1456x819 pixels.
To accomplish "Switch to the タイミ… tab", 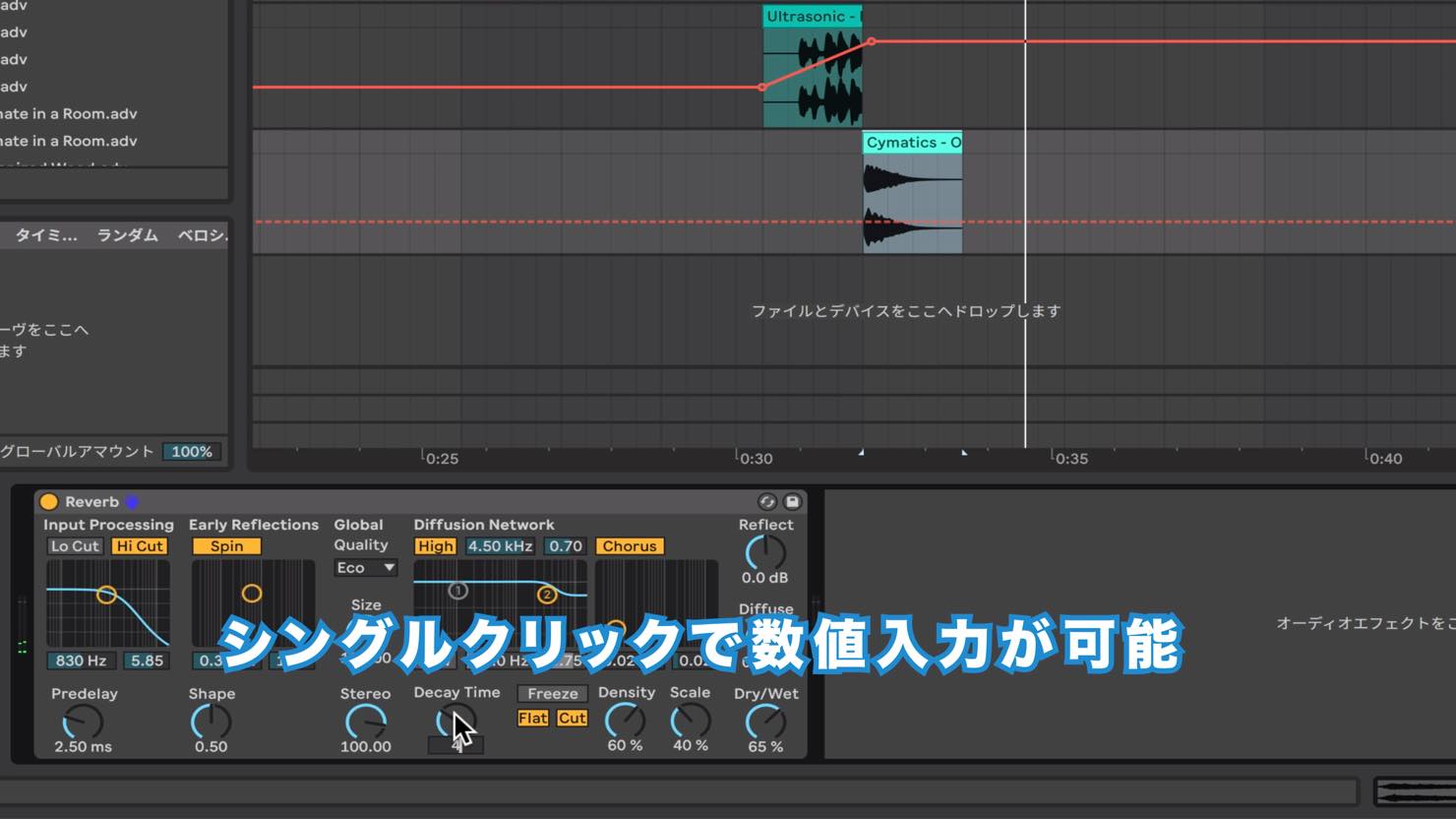I will point(45,235).
